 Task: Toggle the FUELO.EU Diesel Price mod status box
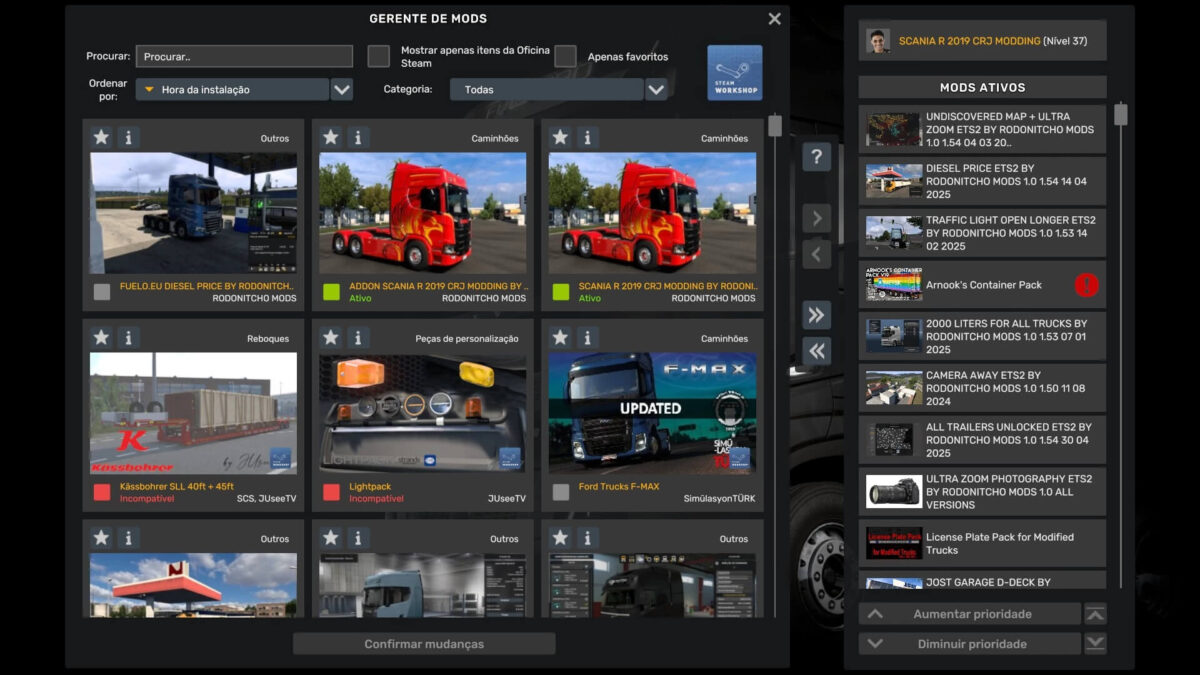pos(102,292)
